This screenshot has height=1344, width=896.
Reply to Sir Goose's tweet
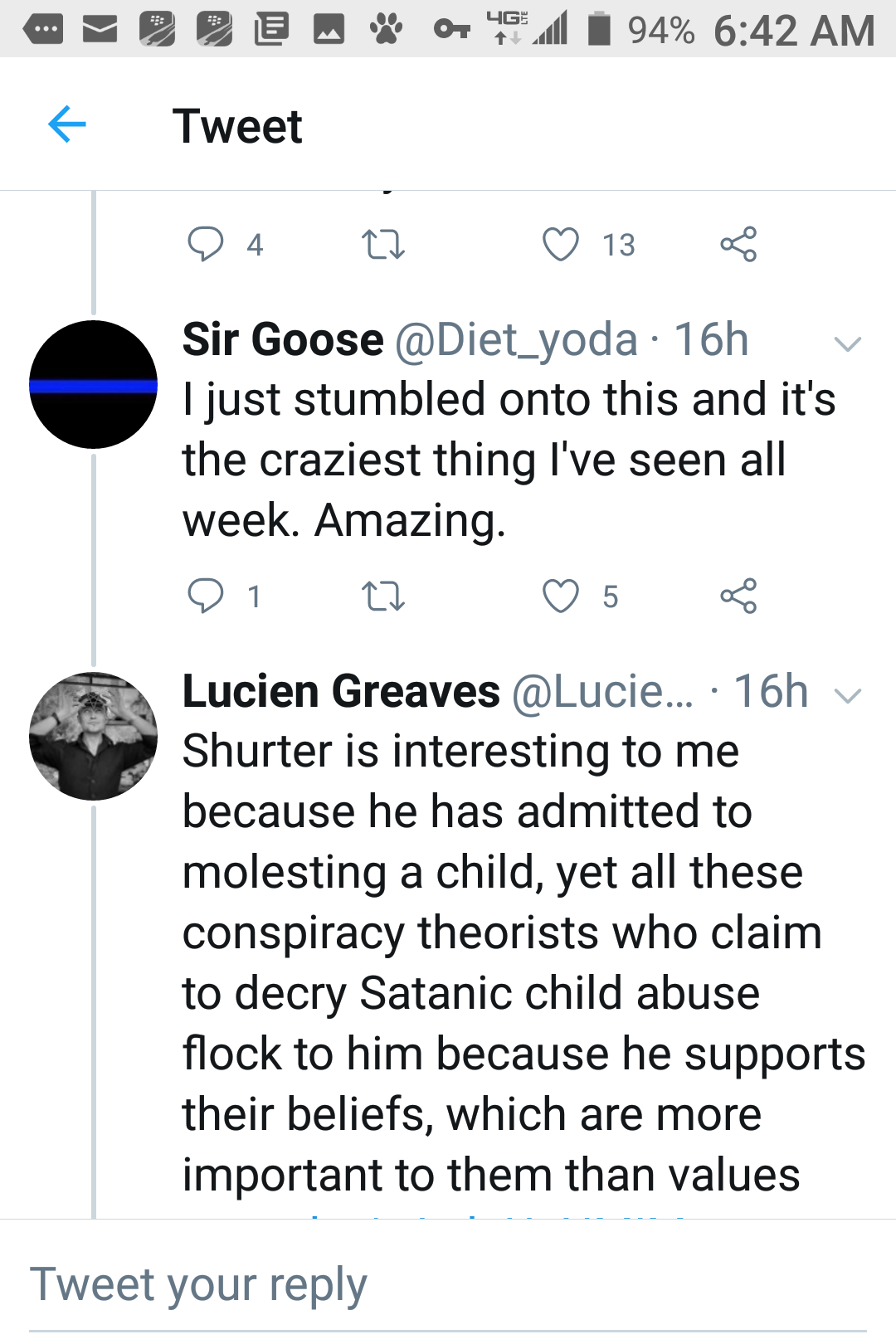pyautogui.click(x=206, y=596)
